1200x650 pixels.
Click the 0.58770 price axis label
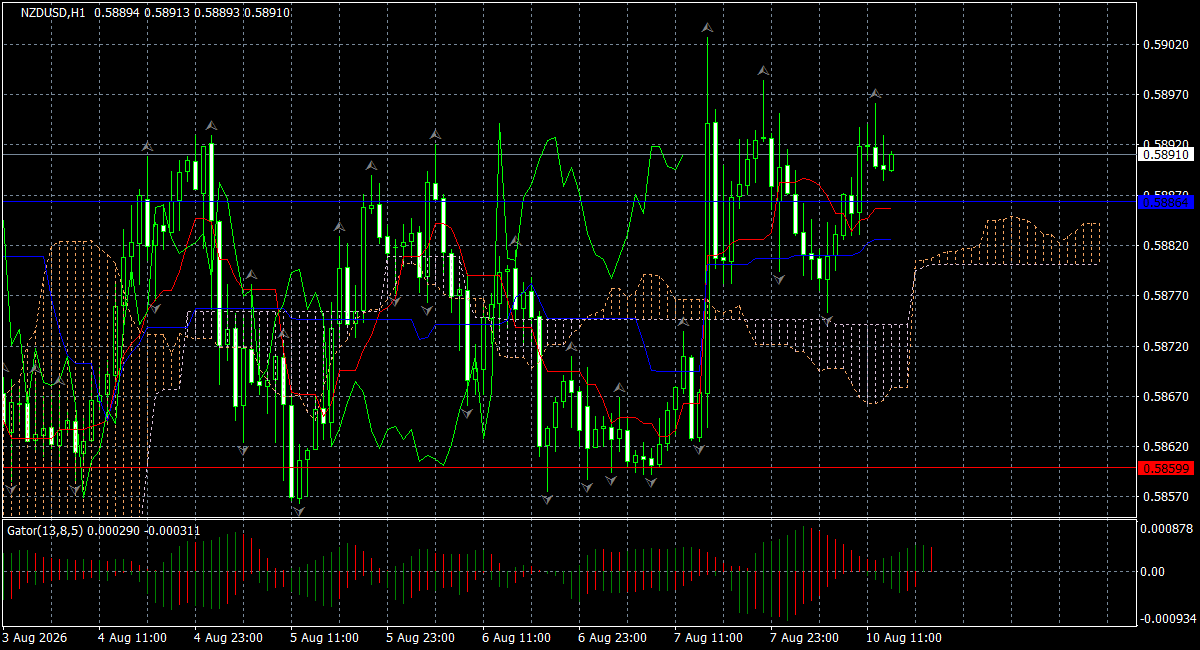click(1165, 296)
